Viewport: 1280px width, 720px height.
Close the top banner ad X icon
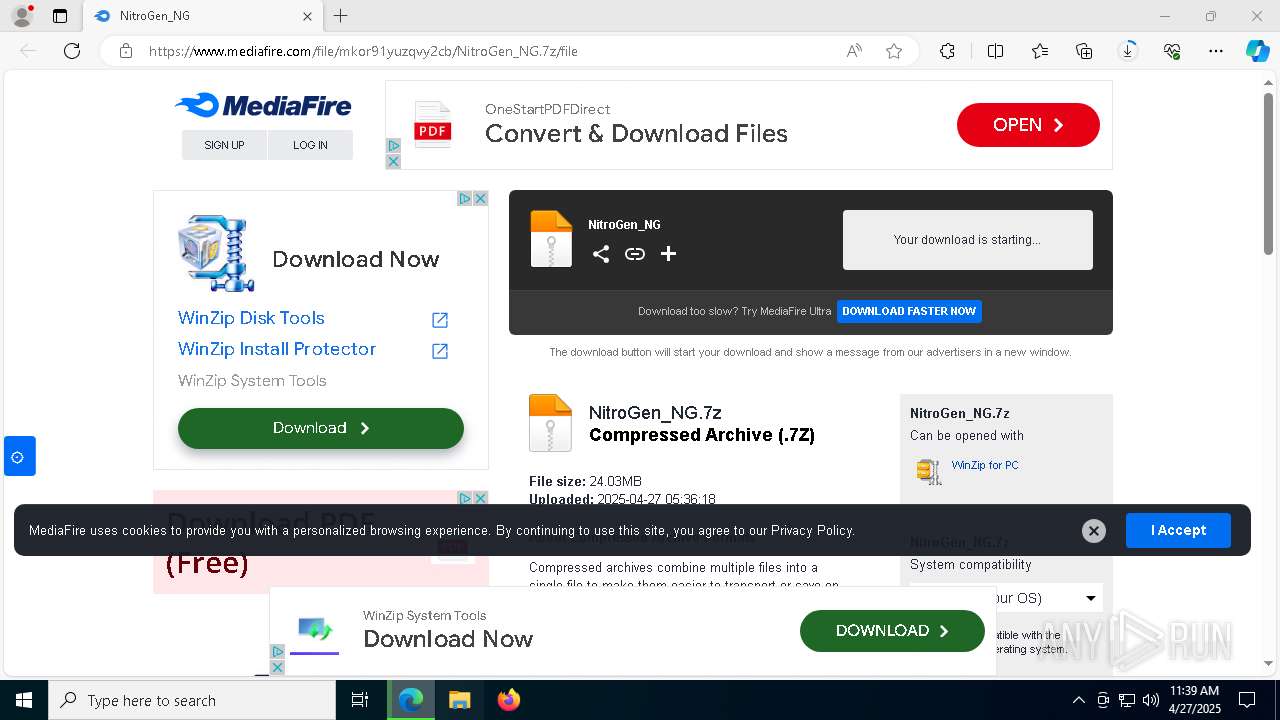[x=393, y=161]
